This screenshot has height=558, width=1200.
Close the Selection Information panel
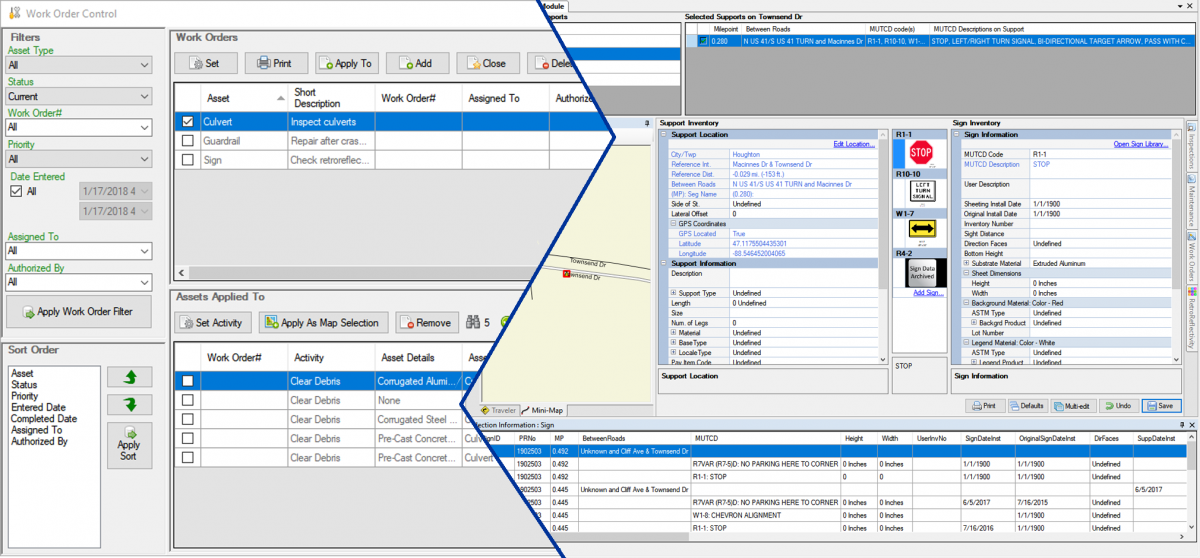click(1190, 425)
